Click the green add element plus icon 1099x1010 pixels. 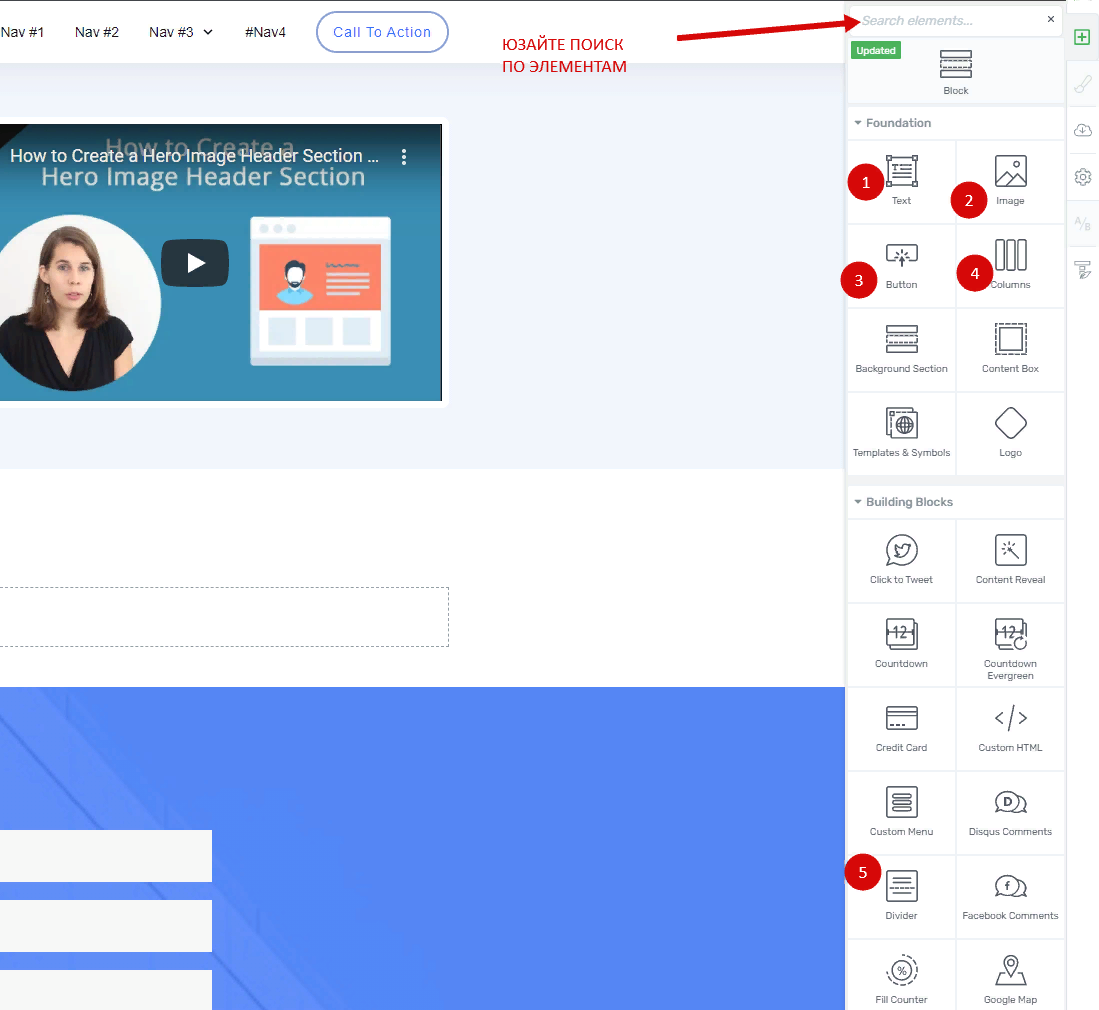pyautogui.click(x=1082, y=37)
